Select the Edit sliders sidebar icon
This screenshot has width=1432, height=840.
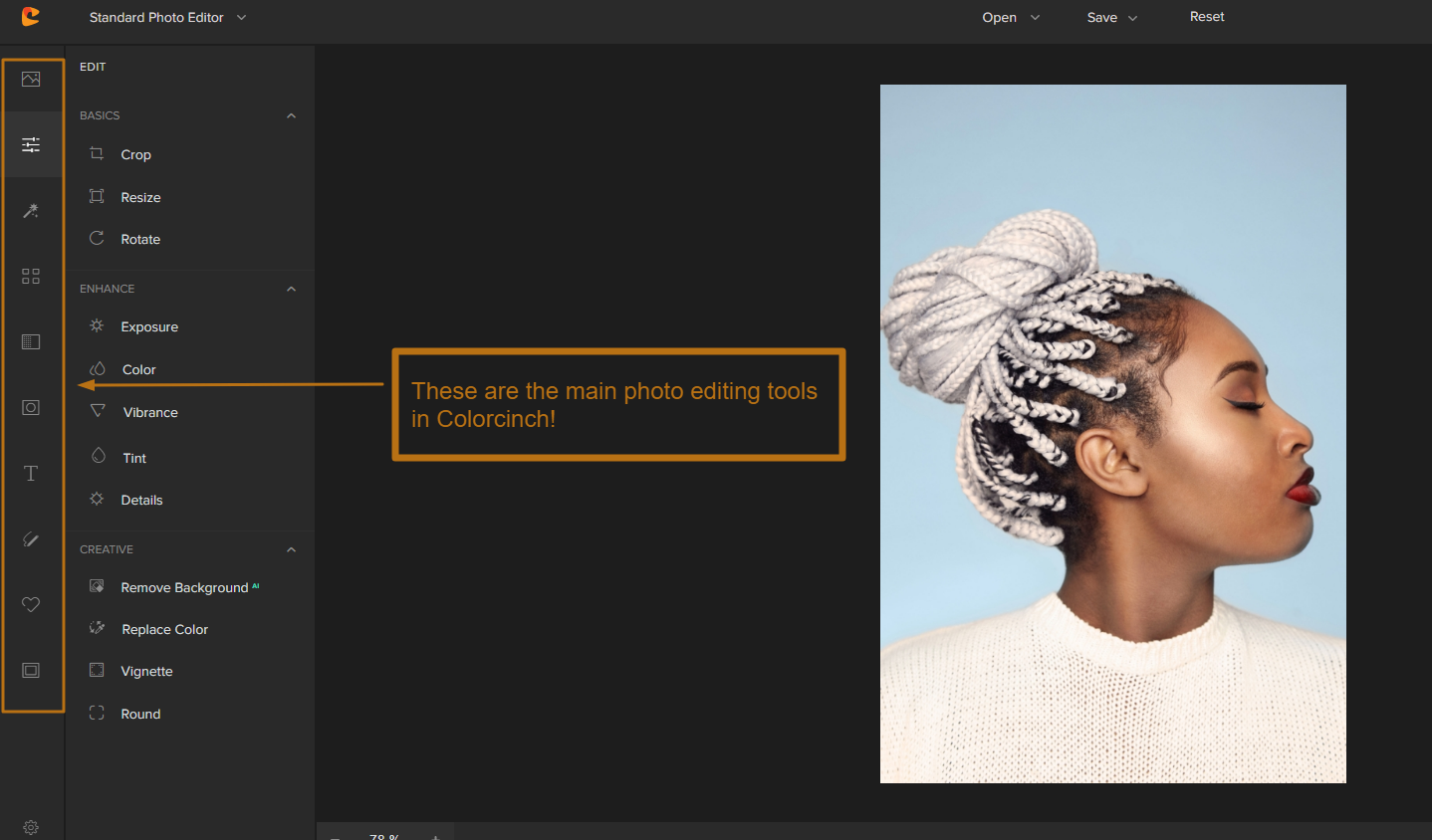click(x=31, y=145)
